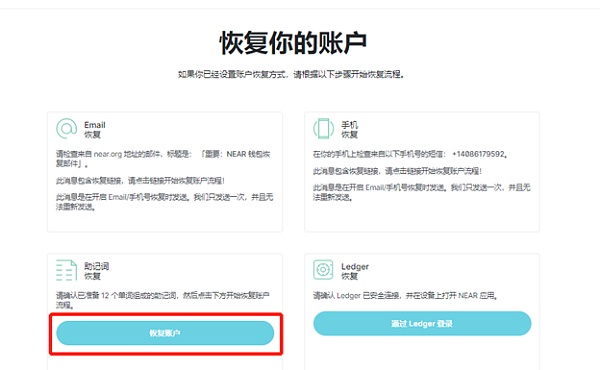The image size is (600, 370).
Task: Click the recovery subtitle below the heading
Action: (x=291, y=74)
